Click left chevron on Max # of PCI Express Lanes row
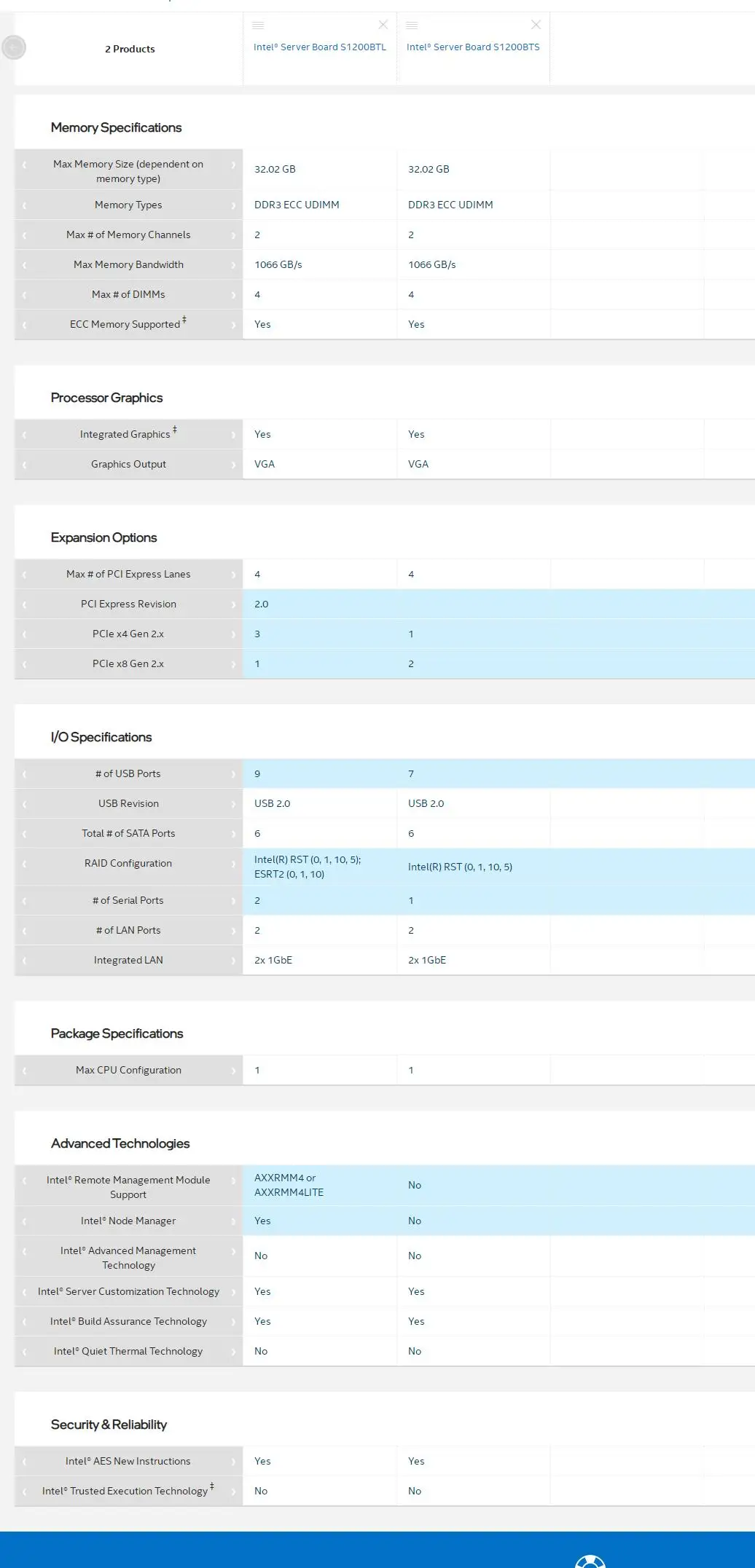 24,575
